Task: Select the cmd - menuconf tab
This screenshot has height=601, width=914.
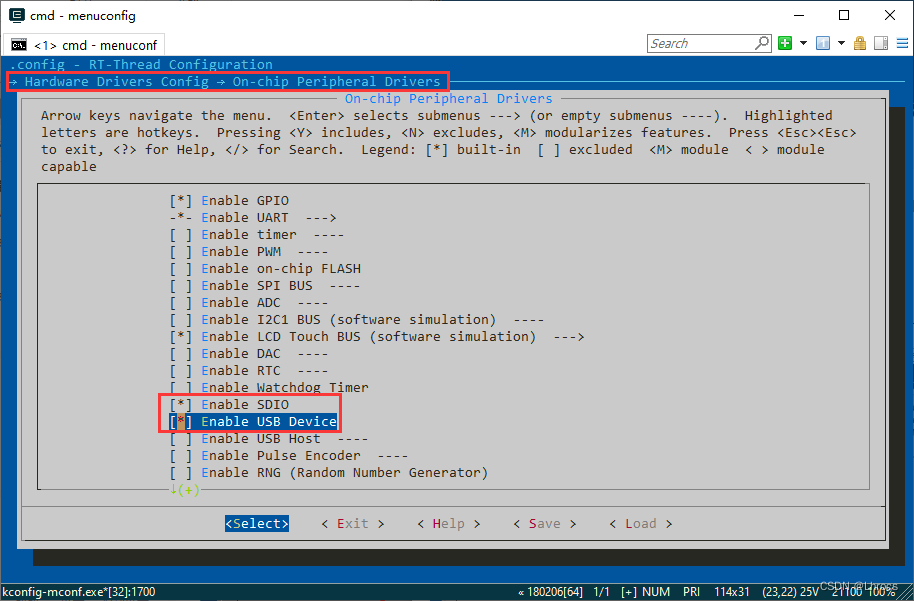Action: pos(83,45)
